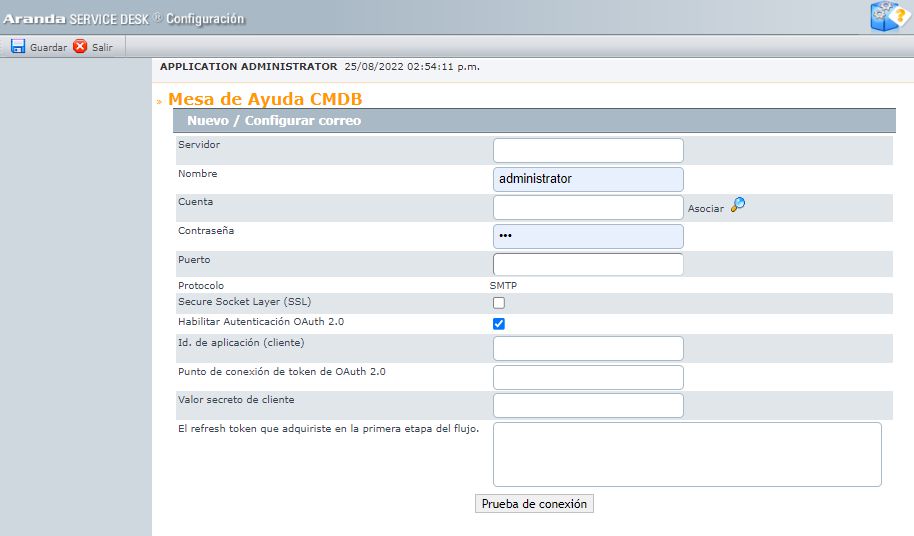This screenshot has height=536, width=914.
Task: Focus the Puerto input field
Action: coord(588,265)
